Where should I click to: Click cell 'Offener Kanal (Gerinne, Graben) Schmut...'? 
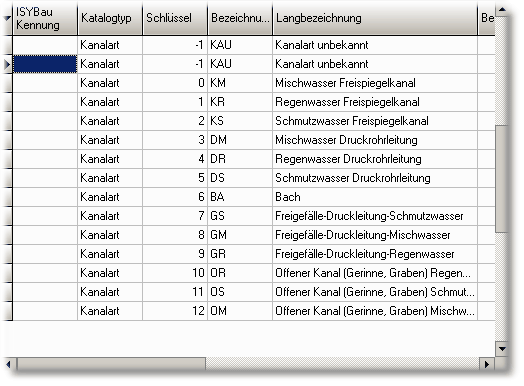[375, 292]
